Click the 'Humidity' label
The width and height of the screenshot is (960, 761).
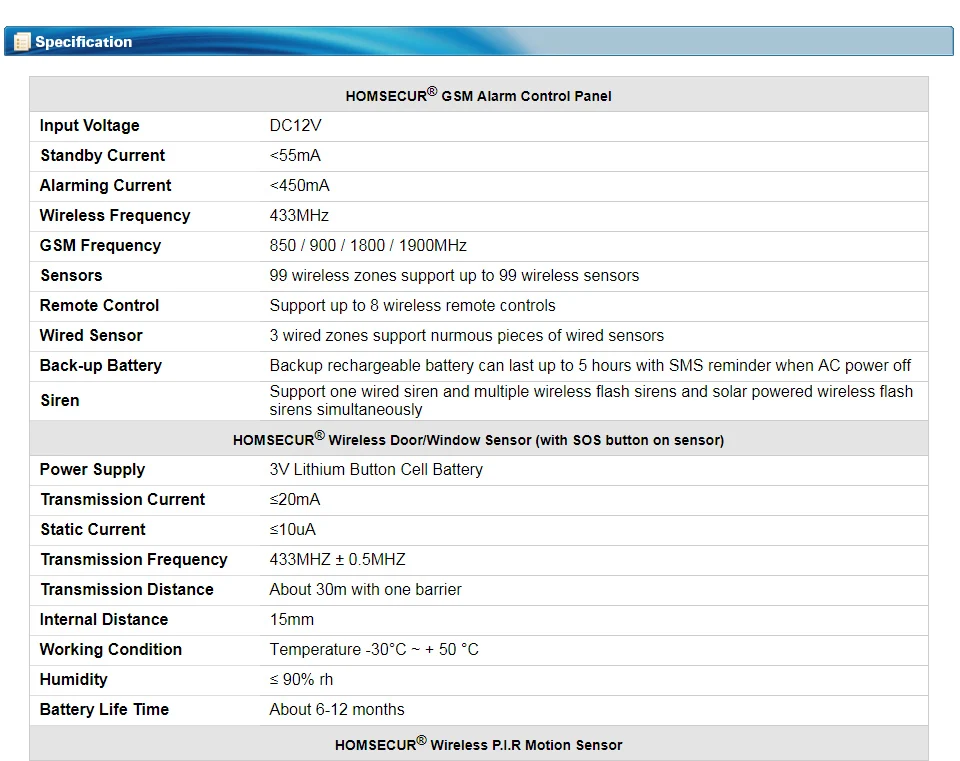click(73, 680)
